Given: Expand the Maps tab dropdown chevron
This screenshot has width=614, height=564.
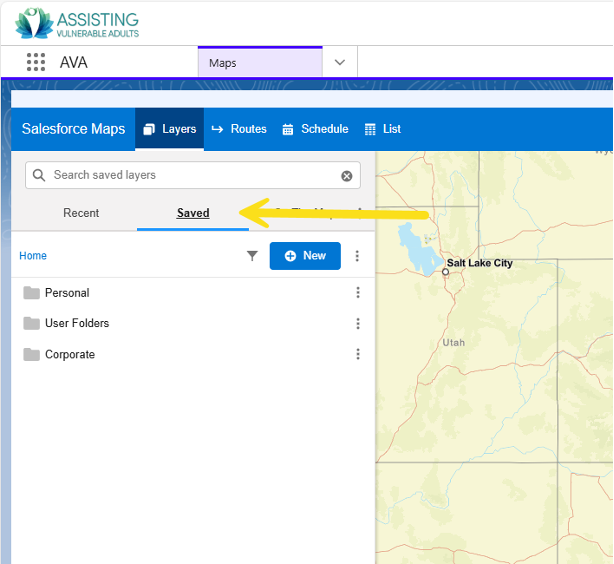Looking at the screenshot, I should [340, 62].
